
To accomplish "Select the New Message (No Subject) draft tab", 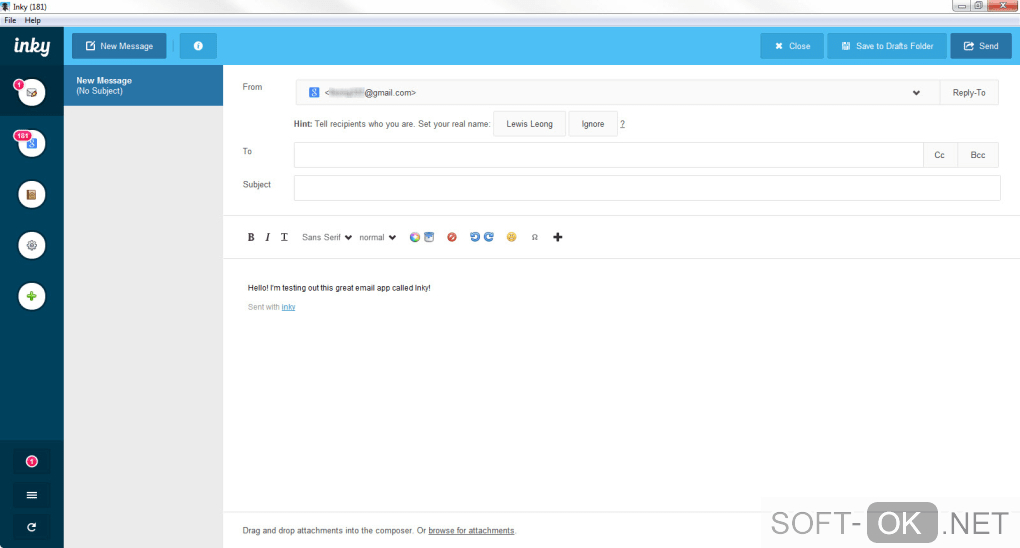I will [143, 85].
